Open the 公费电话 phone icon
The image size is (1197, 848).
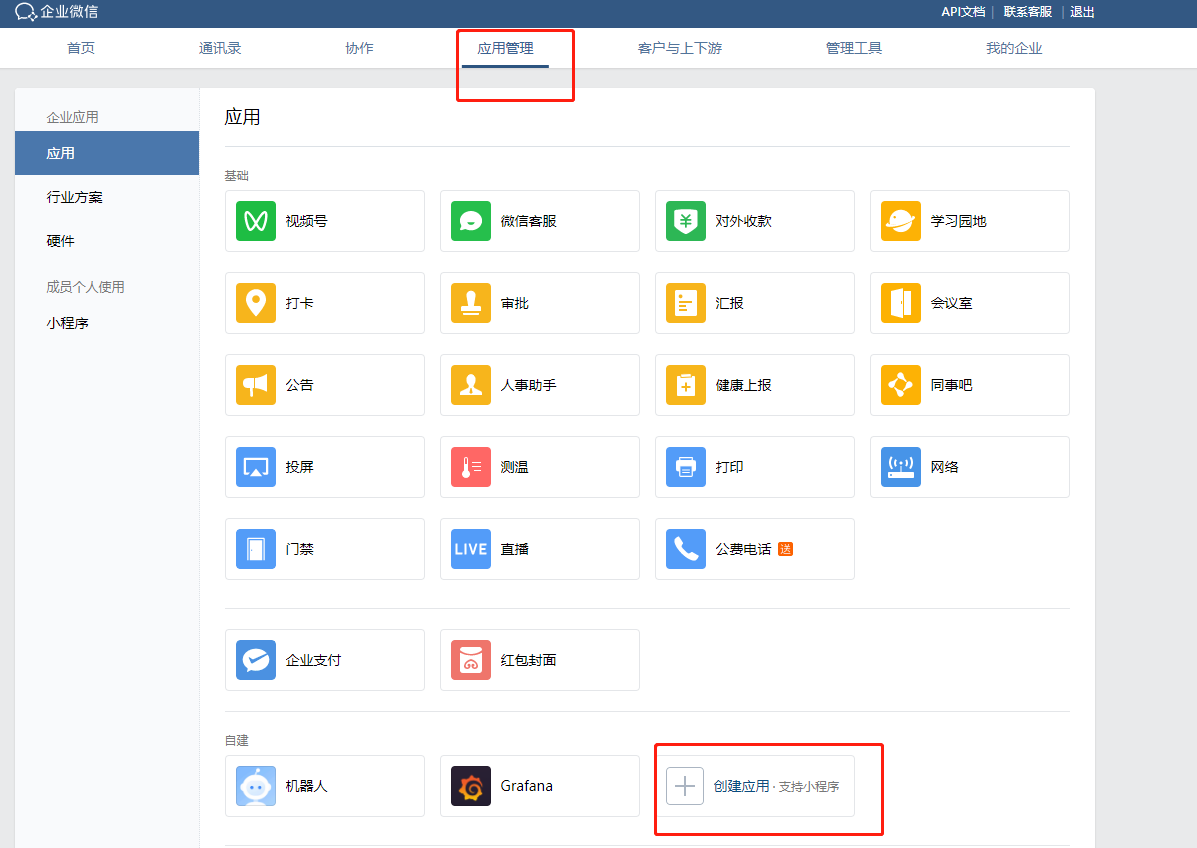pyautogui.click(x=686, y=549)
